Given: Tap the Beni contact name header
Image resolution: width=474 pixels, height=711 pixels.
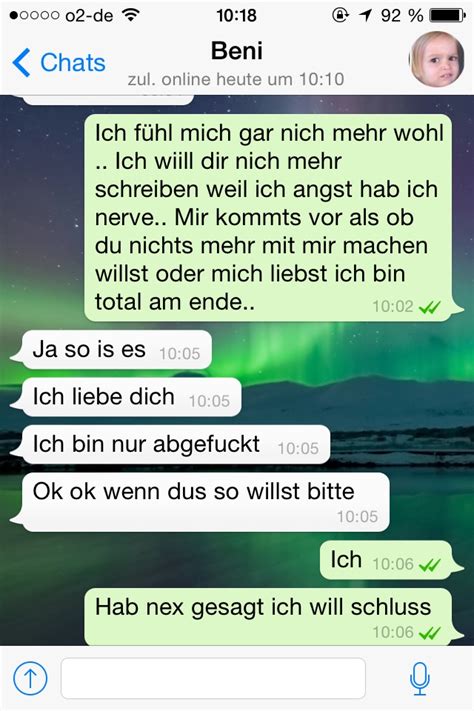Looking at the screenshot, I should (x=236, y=50).
